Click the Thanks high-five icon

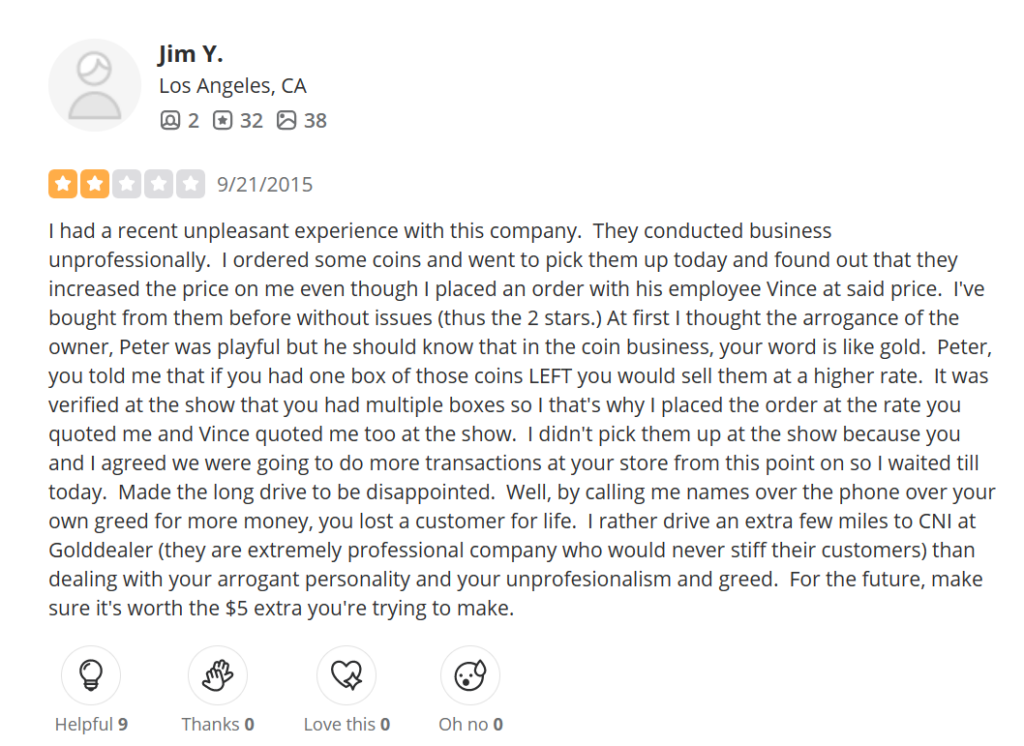pyautogui.click(x=217, y=675)
